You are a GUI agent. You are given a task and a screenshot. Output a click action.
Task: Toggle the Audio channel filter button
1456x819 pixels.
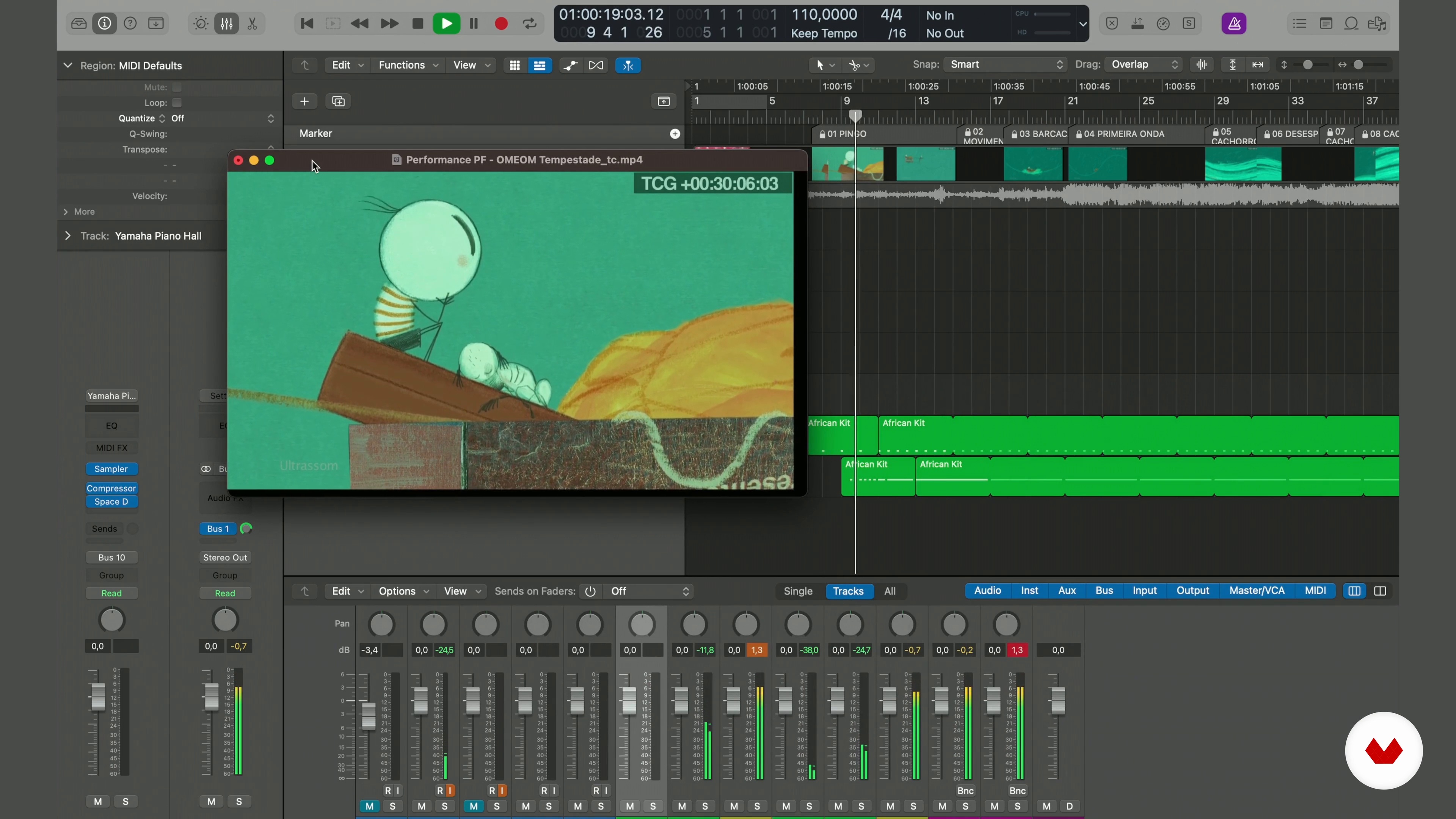click(987, 591)
